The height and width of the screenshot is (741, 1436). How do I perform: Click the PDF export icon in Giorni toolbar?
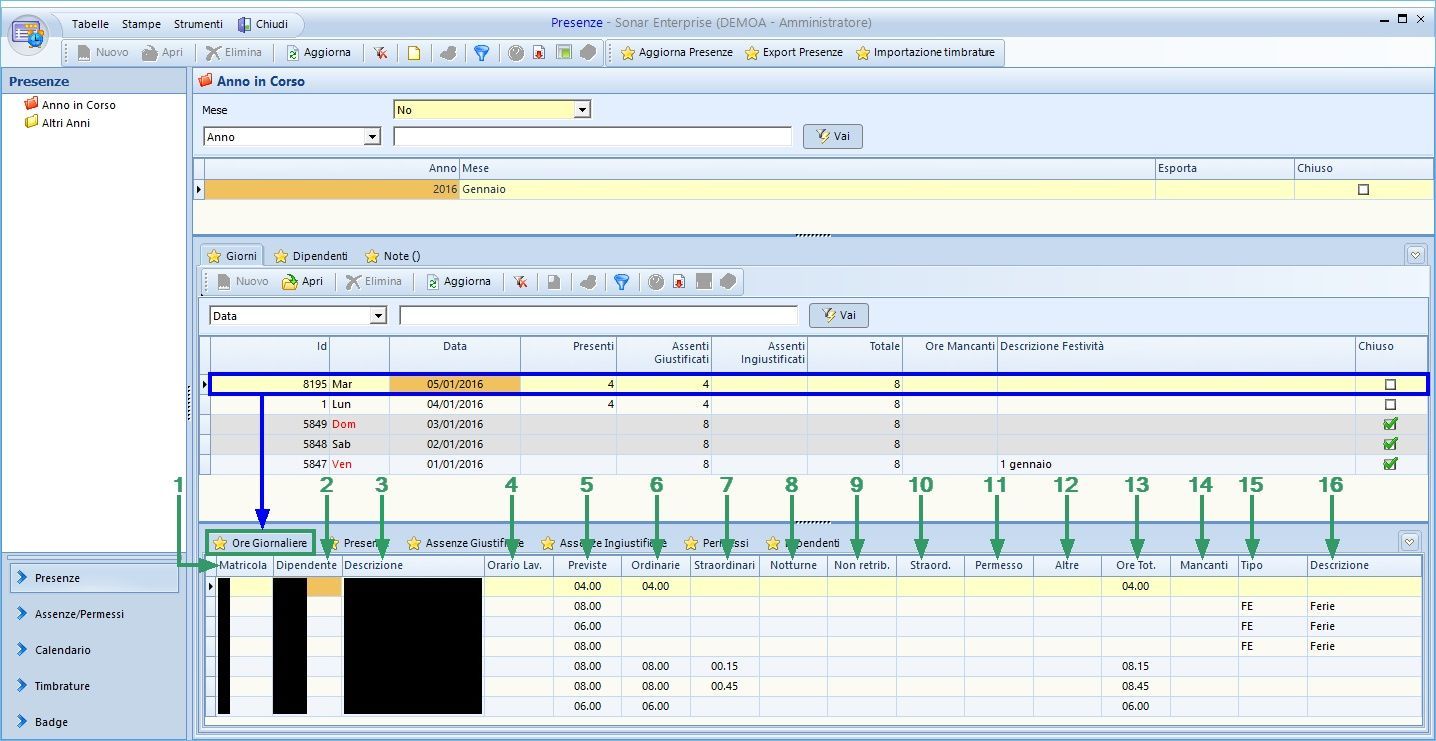(679, 282)
